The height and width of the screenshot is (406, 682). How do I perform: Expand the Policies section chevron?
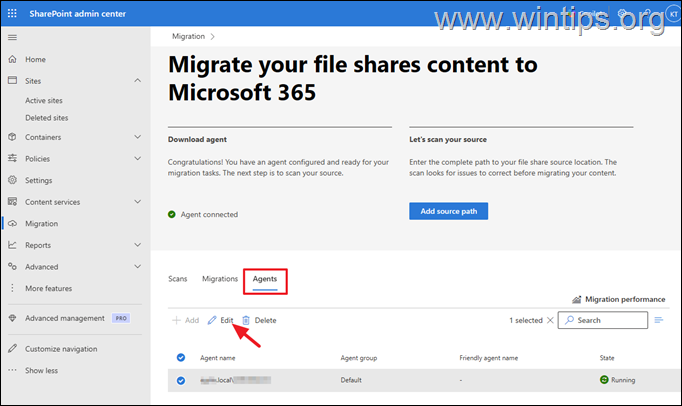pyautogui.click(x=137, y=158)
